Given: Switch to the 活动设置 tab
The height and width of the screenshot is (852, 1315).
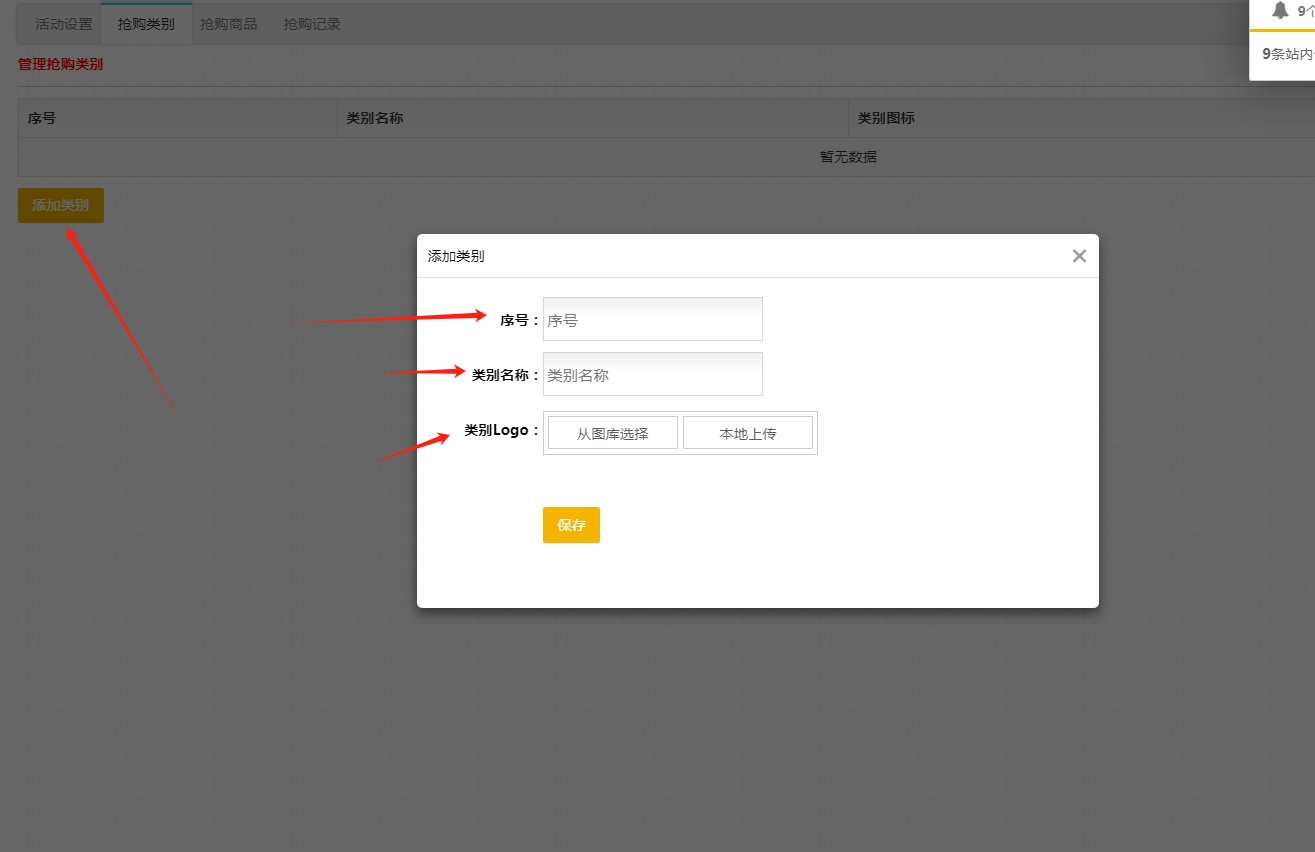Looking at the screenshot, I should 63,24.
